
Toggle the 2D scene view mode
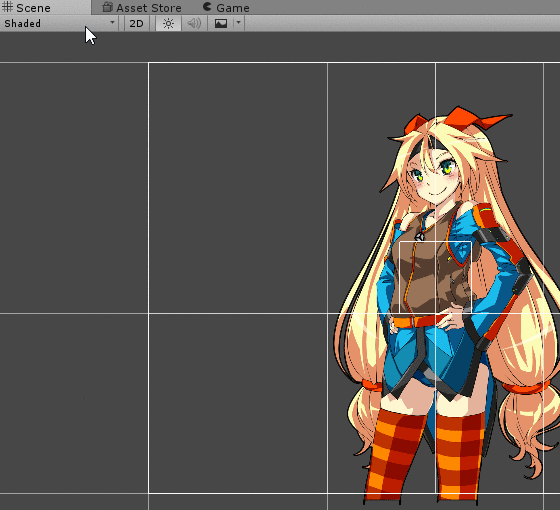tap(136, 24)
